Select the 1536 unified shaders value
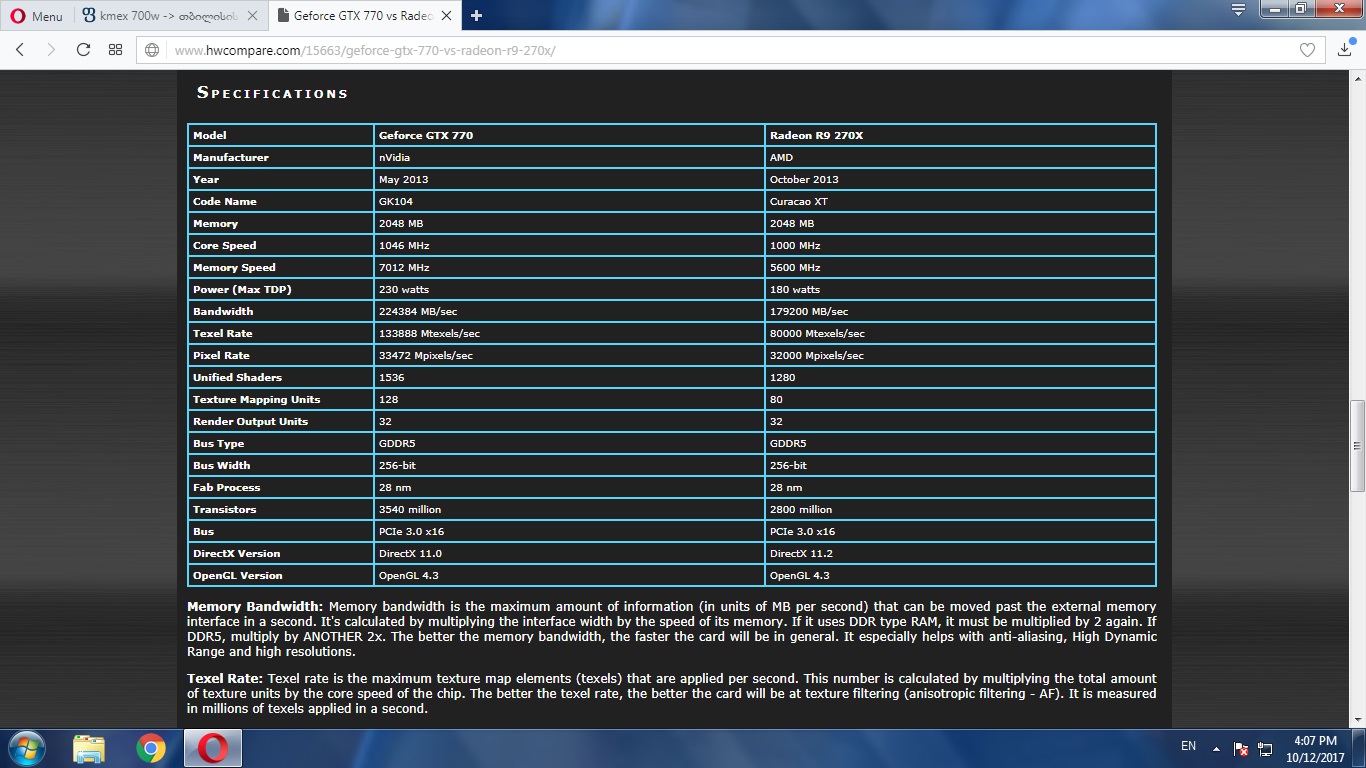Image resolution: width=1366 pixels, height=768 pixels. coord(390,377)
